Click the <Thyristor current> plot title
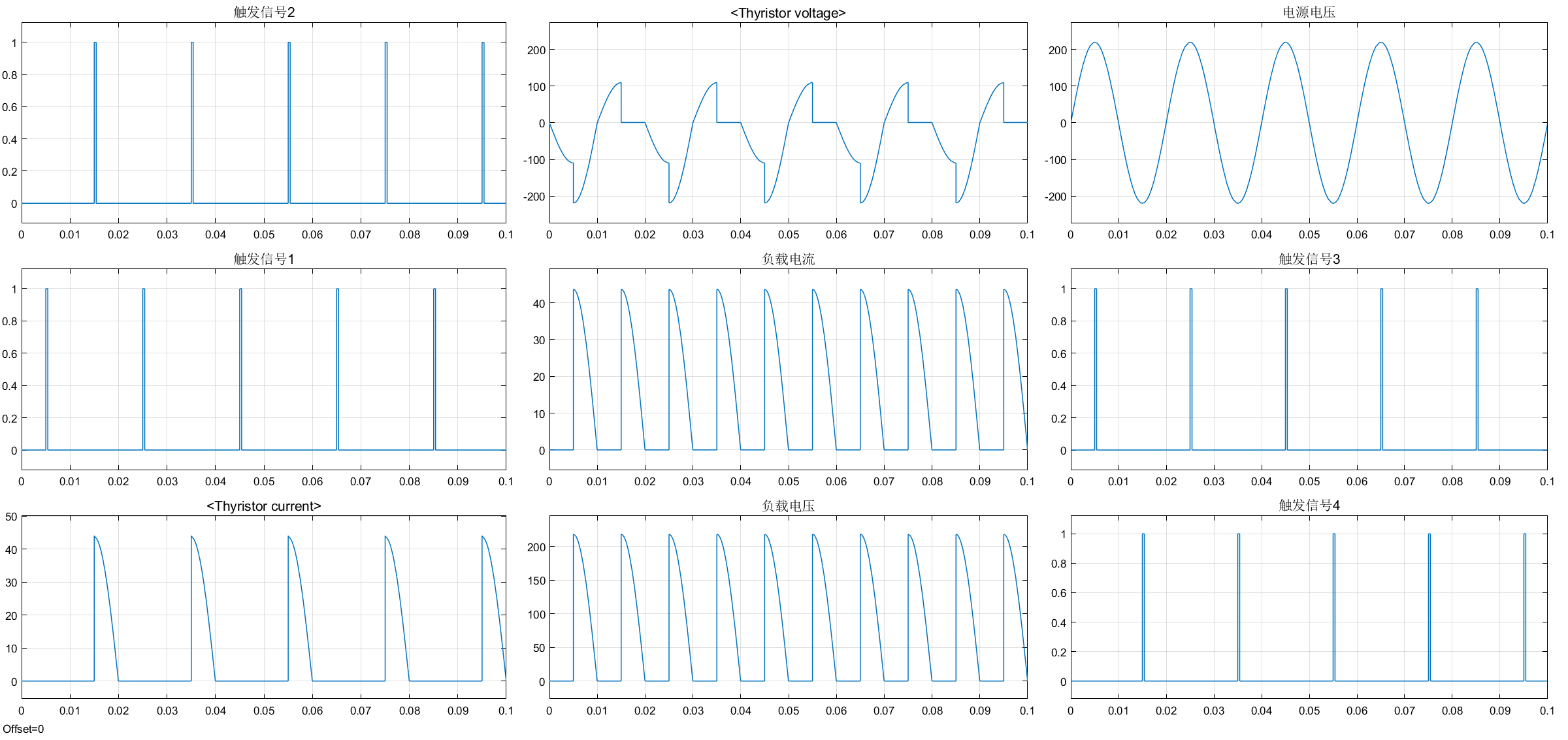Viewport: 1568px width, 740px height. coord(263,506)
